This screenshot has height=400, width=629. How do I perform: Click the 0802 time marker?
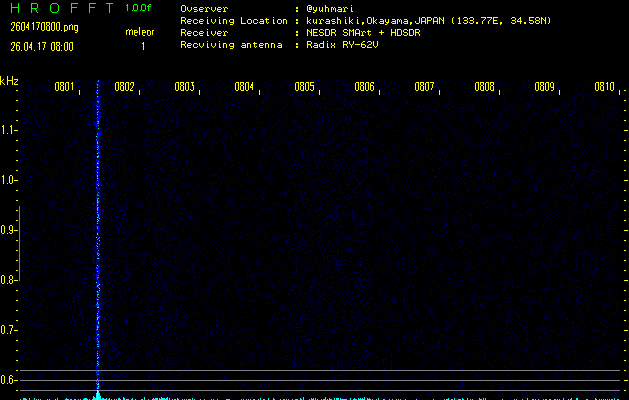coord(124,87)
